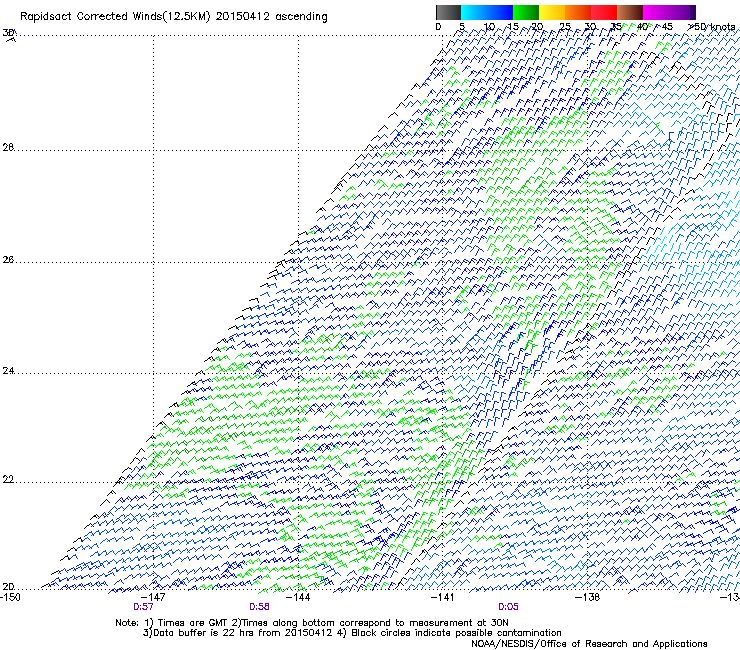Image resolution: width=740 pixels, height=650 pixels.
Task: Click the legend scale label '10'
Action: pos(489,27)
